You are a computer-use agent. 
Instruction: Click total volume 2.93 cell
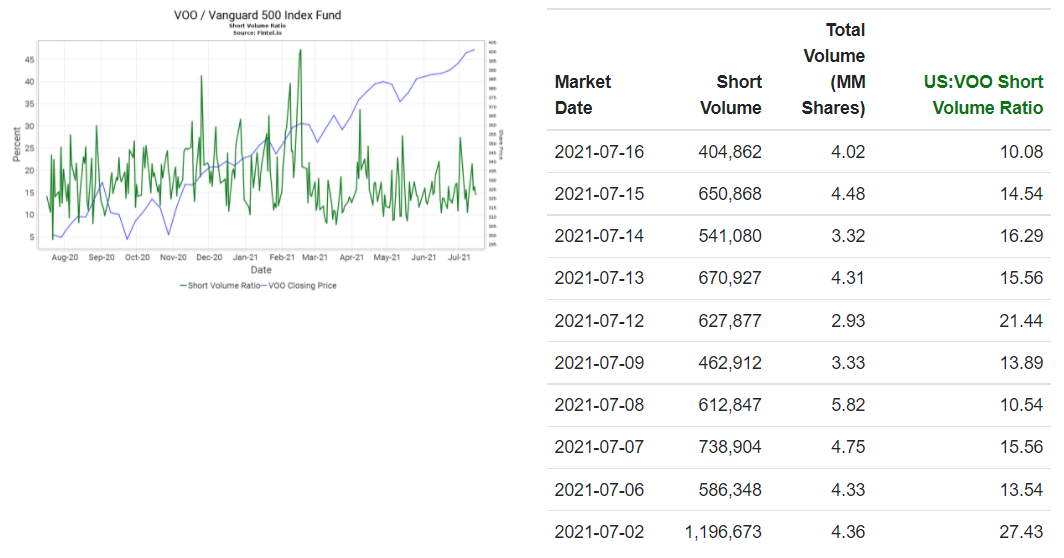tap(848, 320)
